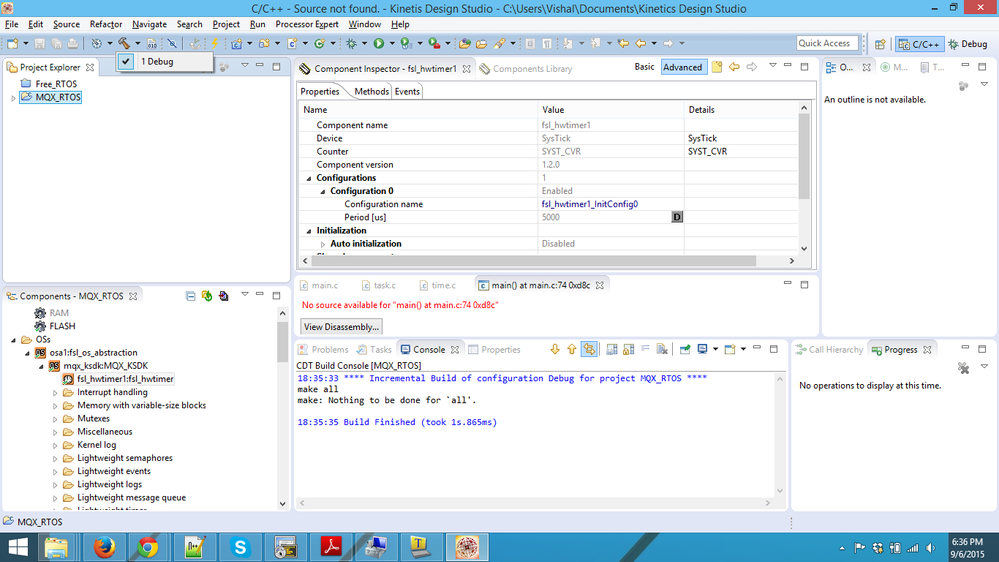Click the green Run play icon
This screenshot has height=562, width=999.
tap(378, 43)
